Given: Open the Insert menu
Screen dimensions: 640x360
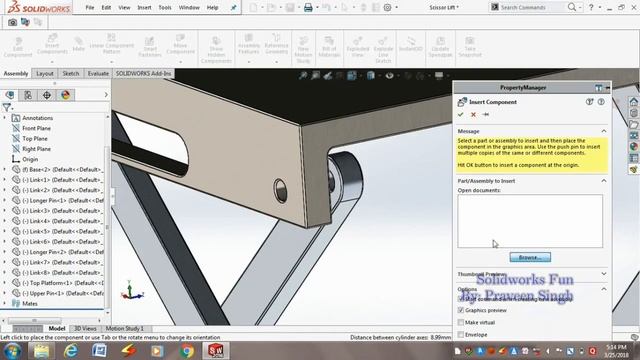Looking at the screenshot, I should point(144,7).
